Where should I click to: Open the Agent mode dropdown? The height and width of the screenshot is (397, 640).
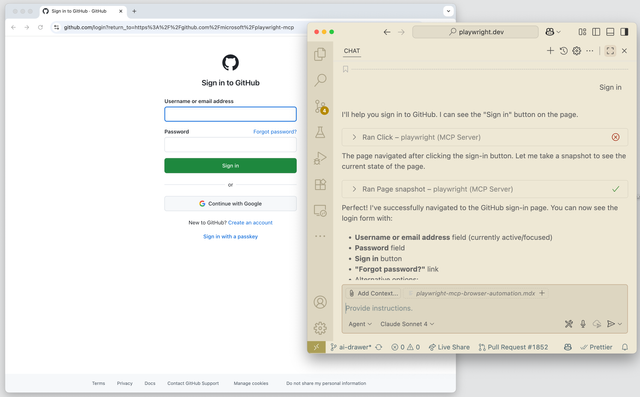pyautogui.click(x=360, y=324)
